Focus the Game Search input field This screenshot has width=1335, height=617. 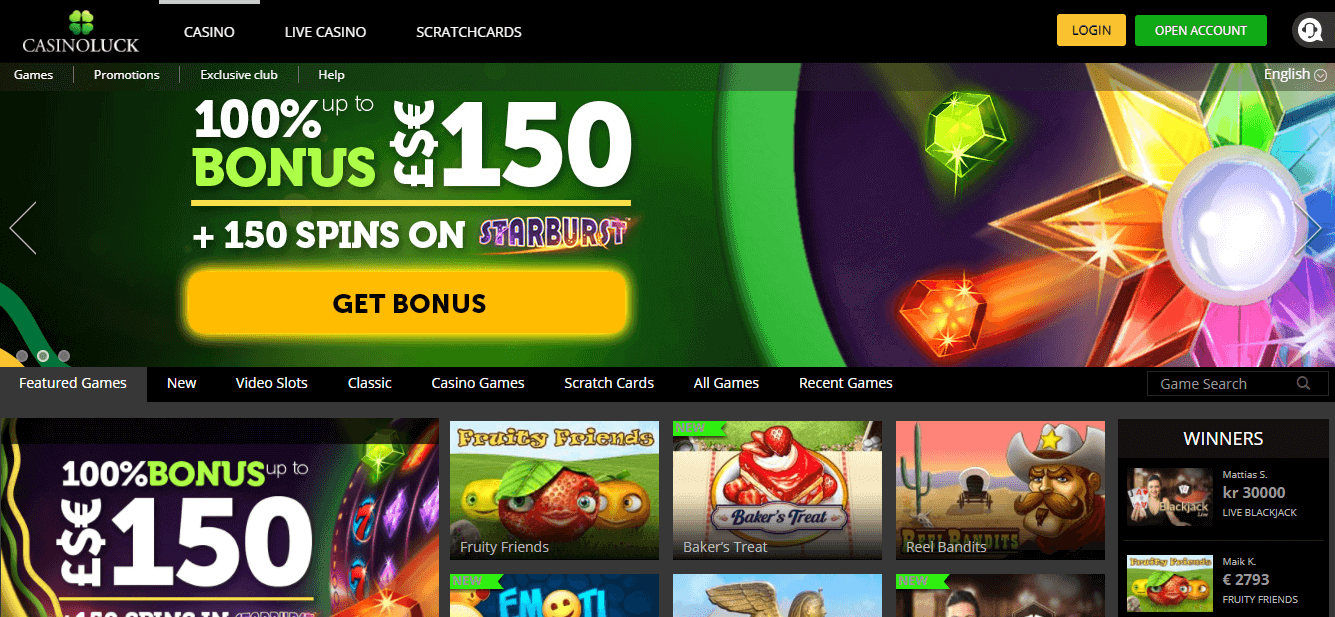pos(1238,384)
